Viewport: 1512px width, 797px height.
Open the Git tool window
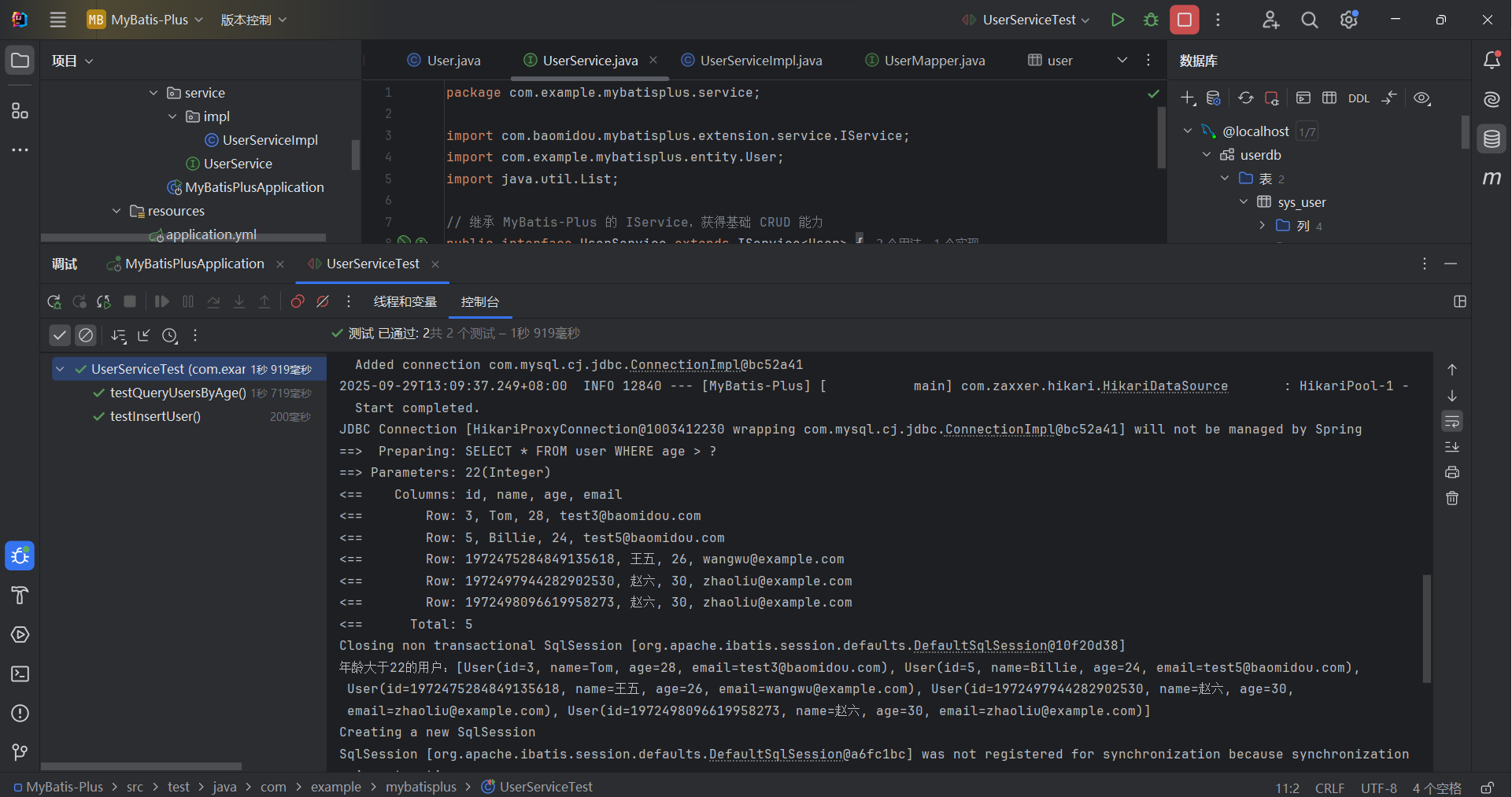(x=20, y=753)
